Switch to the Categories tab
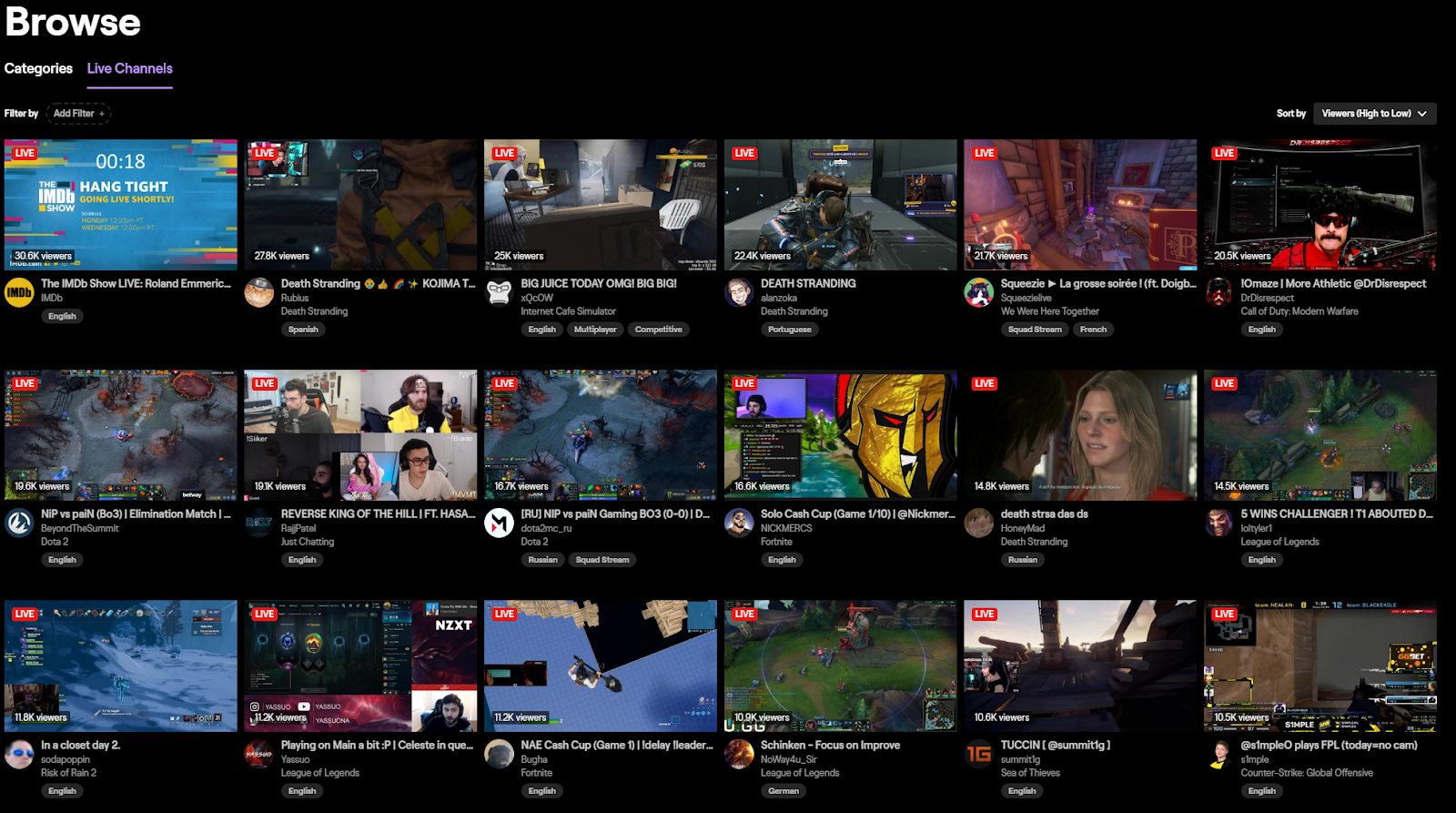This screenshot has height=813, width=1456. pos(38,68)
